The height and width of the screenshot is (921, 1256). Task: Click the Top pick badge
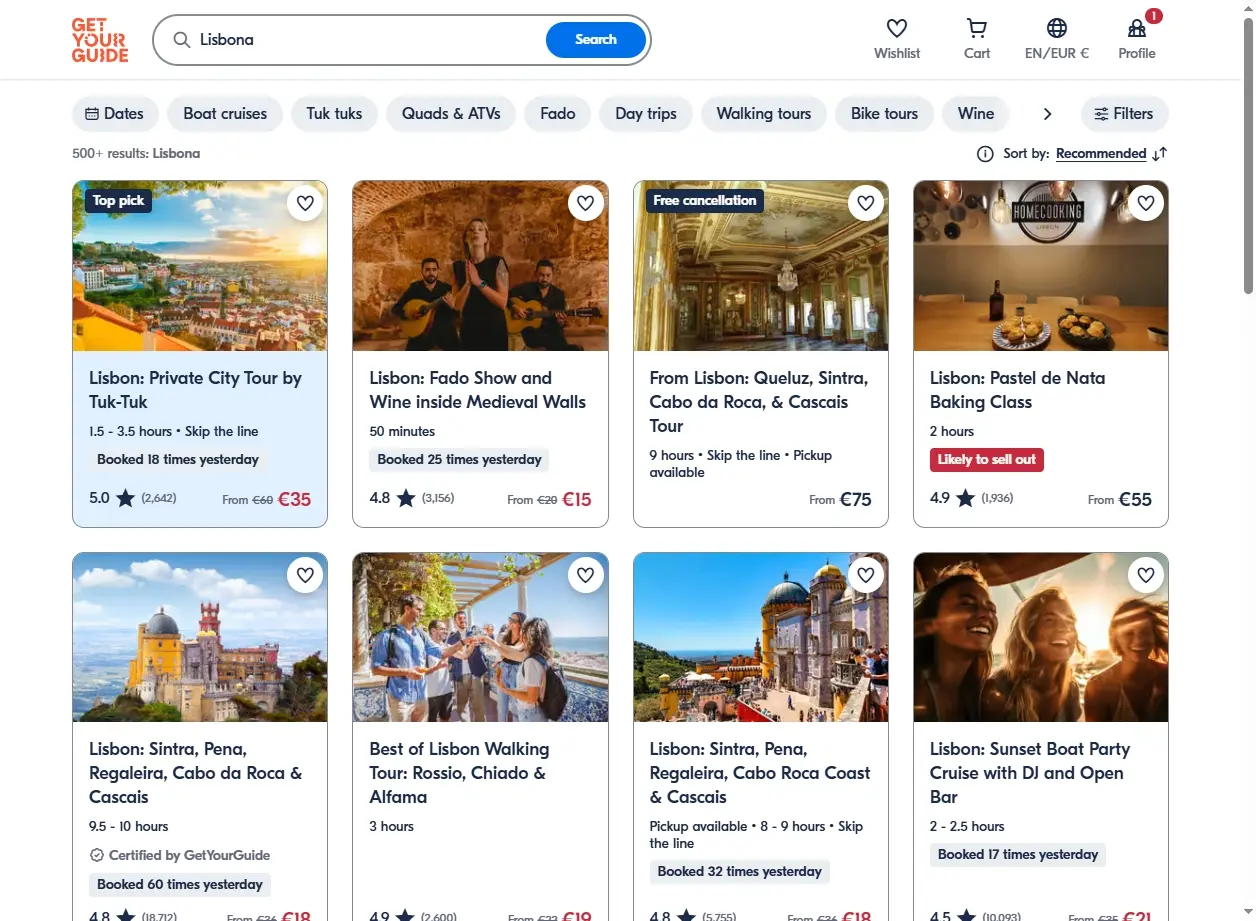click(118, 201)
